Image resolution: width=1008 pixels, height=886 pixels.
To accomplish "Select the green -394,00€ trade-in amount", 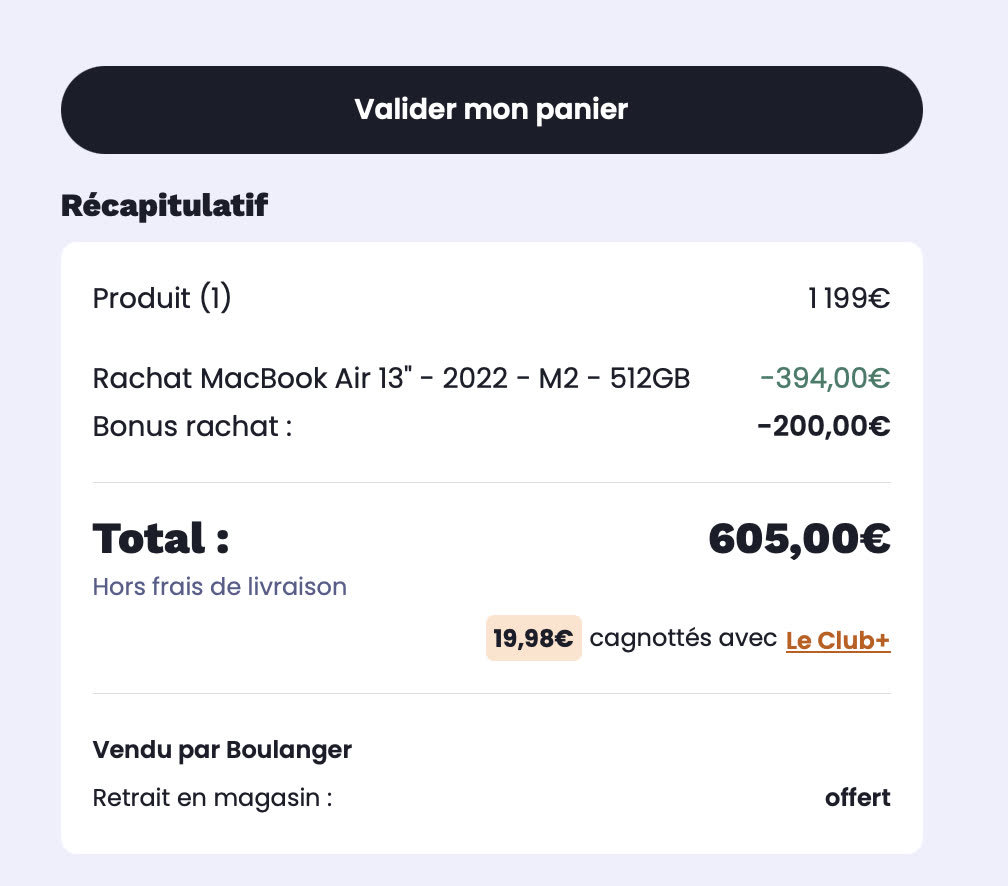I will (x=825, y=379).
